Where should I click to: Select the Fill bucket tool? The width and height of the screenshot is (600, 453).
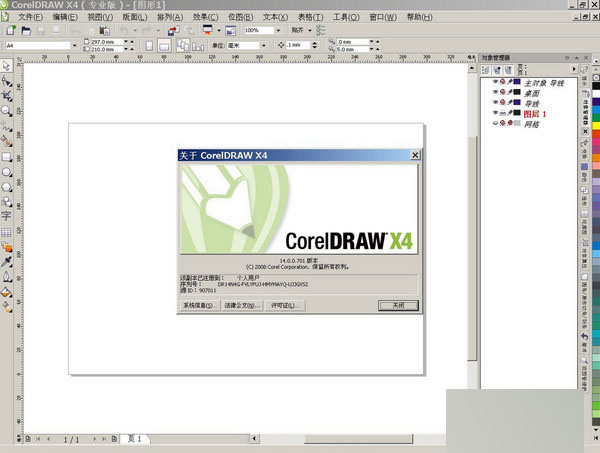[6, 292]
